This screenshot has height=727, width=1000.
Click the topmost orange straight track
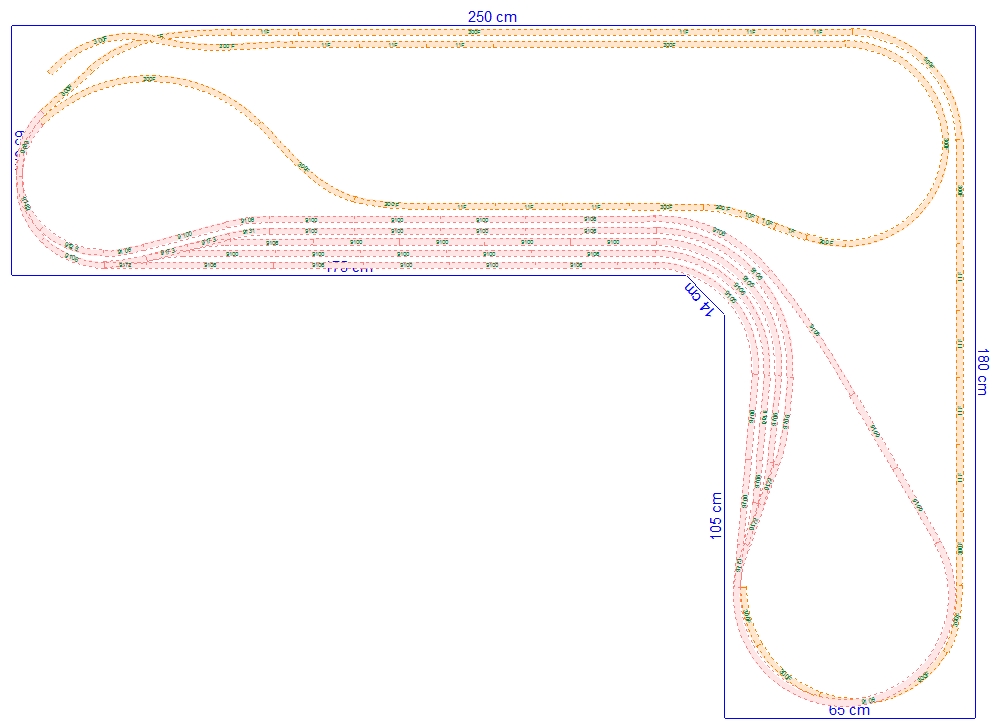(500, 32)
